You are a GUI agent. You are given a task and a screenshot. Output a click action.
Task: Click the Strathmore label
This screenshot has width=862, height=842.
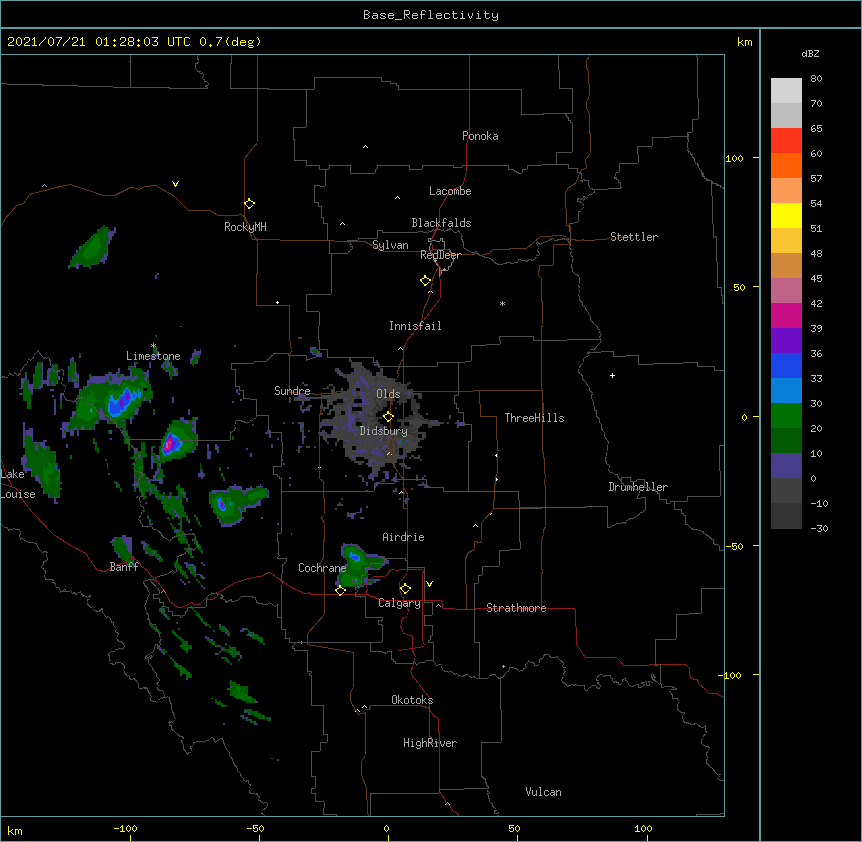click(516, 608)
